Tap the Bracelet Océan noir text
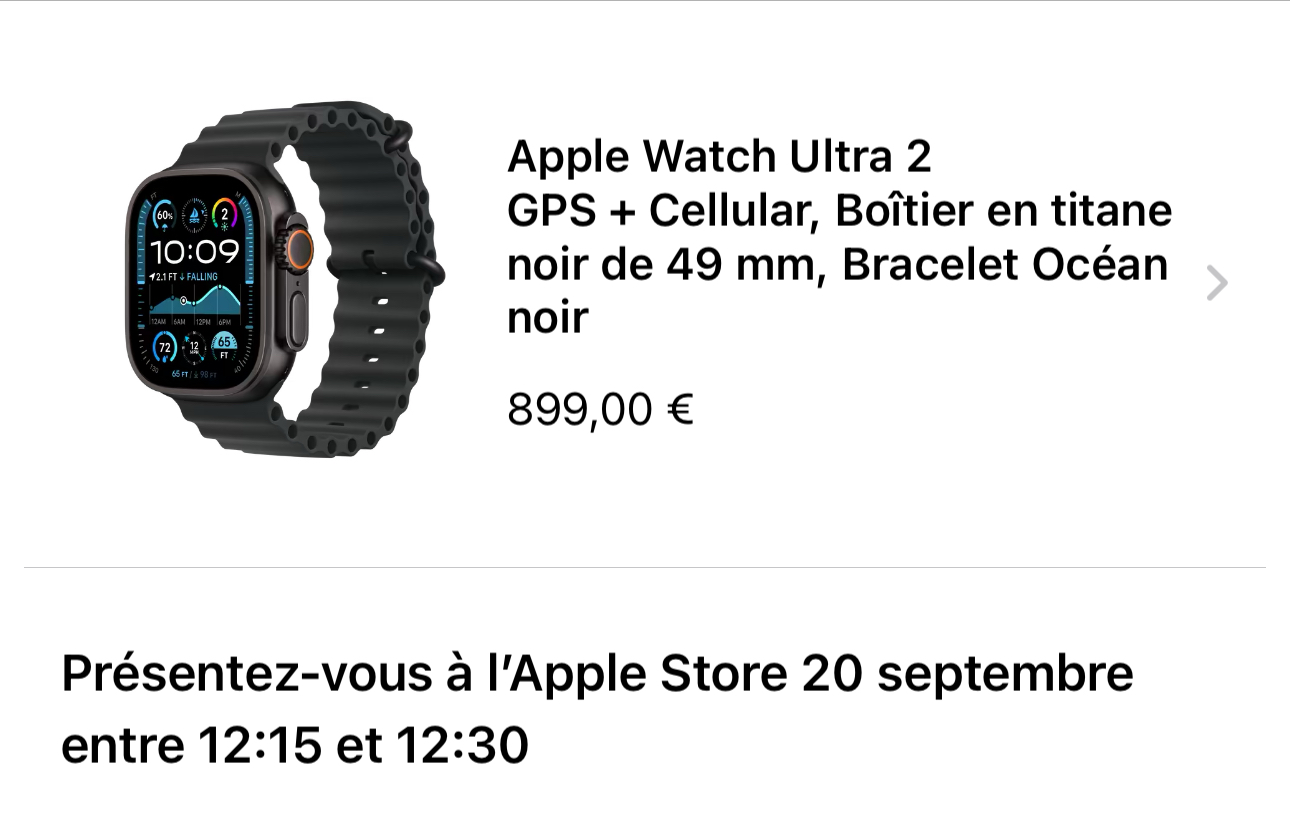Image resolution: width=1290 pixels, height=820 pixels. 1005,265
